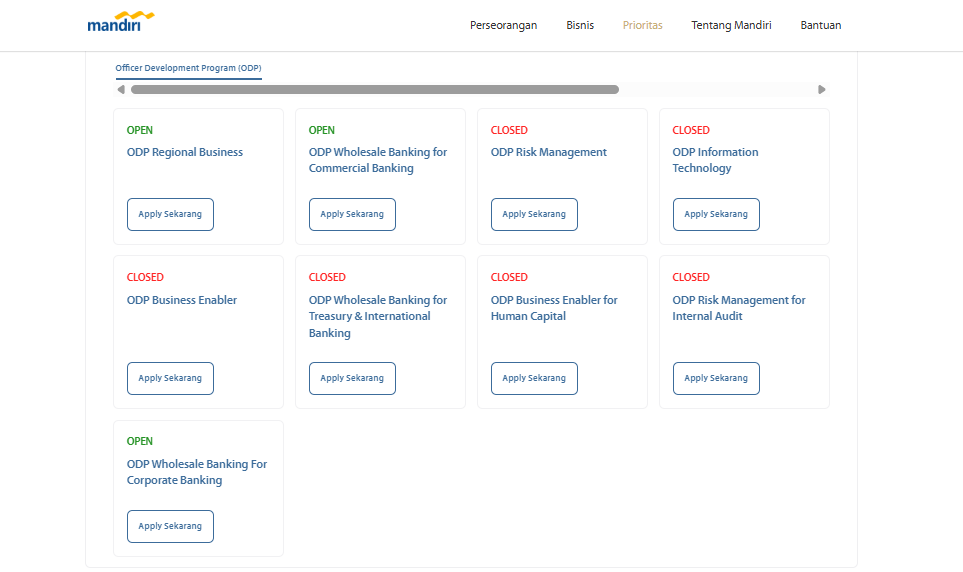Apply Sekarang for ODP Risk Management
The height and width of the screenshot is (572, 963).
click(534, 214)
